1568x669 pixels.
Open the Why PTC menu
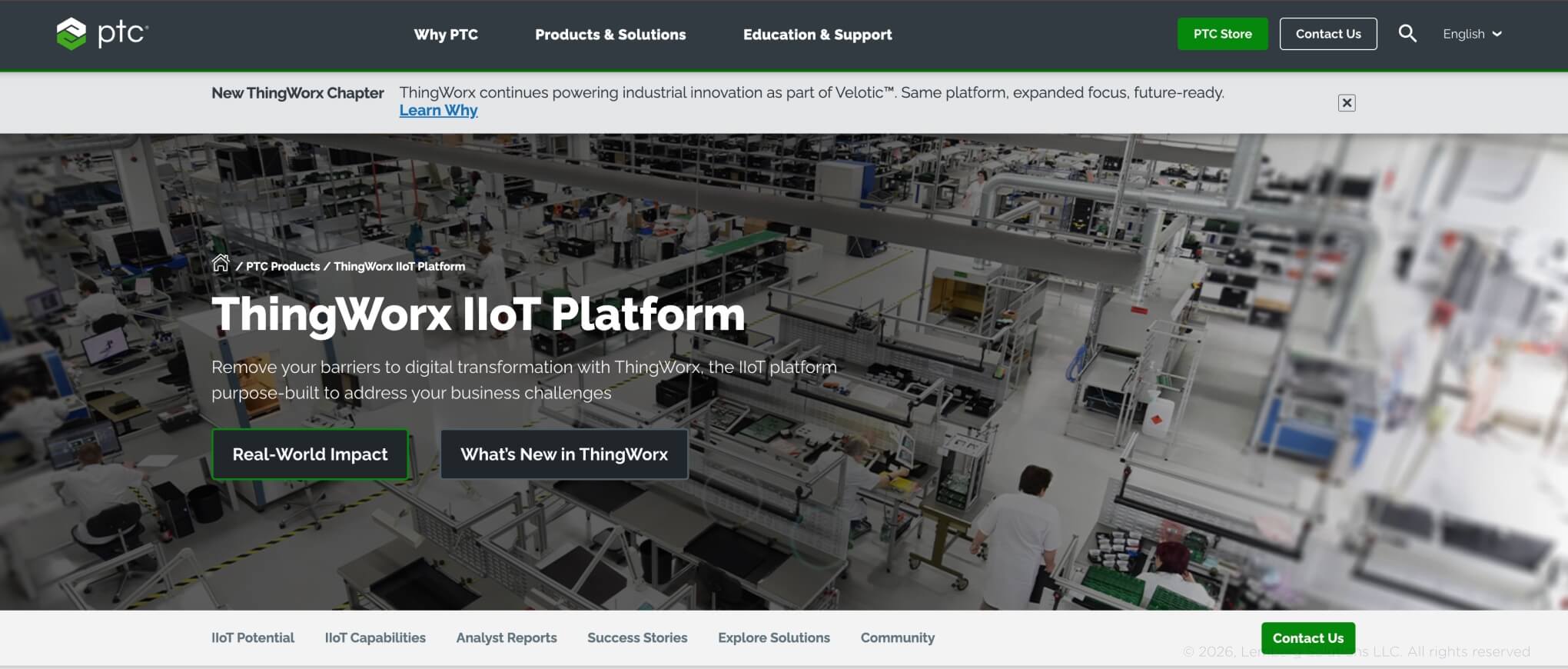pos(446,35)
